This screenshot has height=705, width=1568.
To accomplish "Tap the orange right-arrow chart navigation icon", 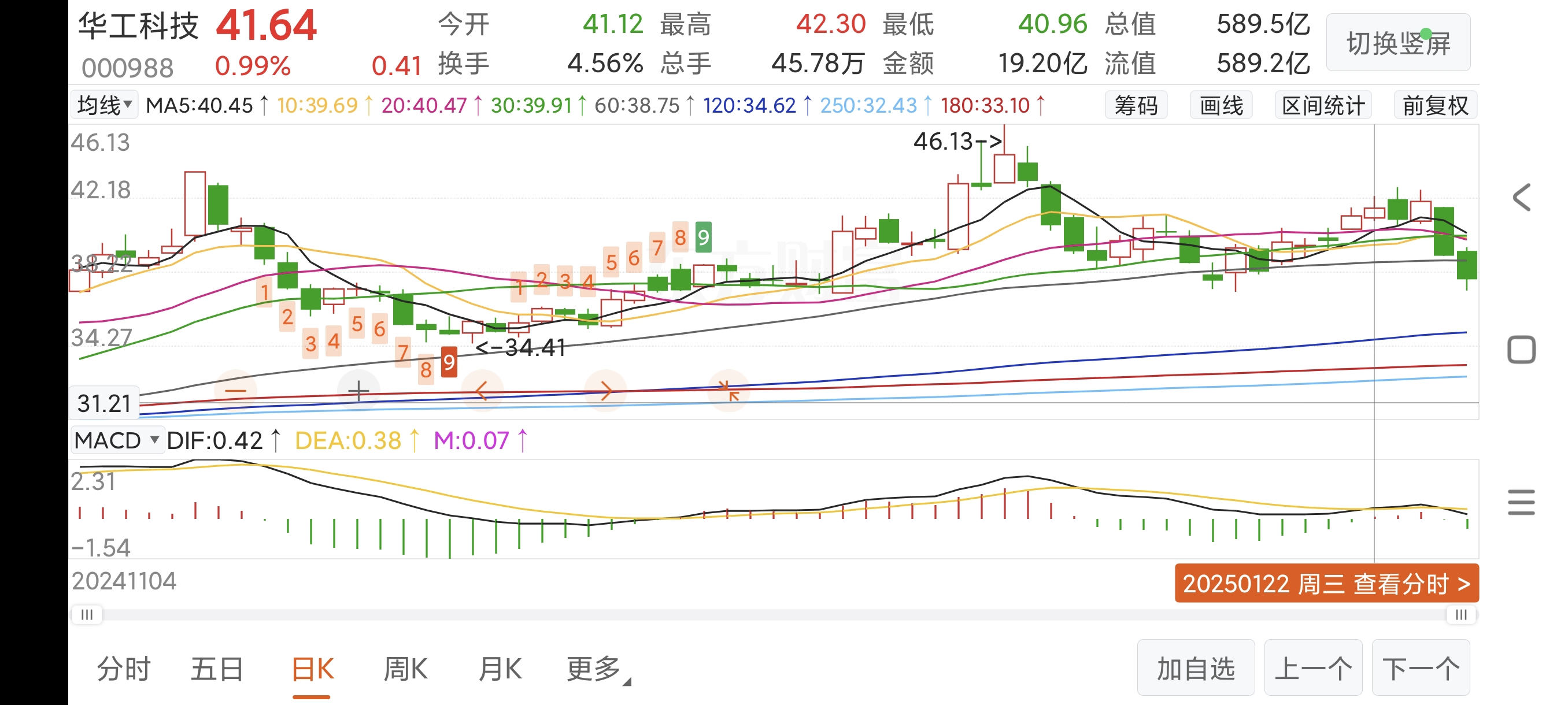I will tap(605, 391).
